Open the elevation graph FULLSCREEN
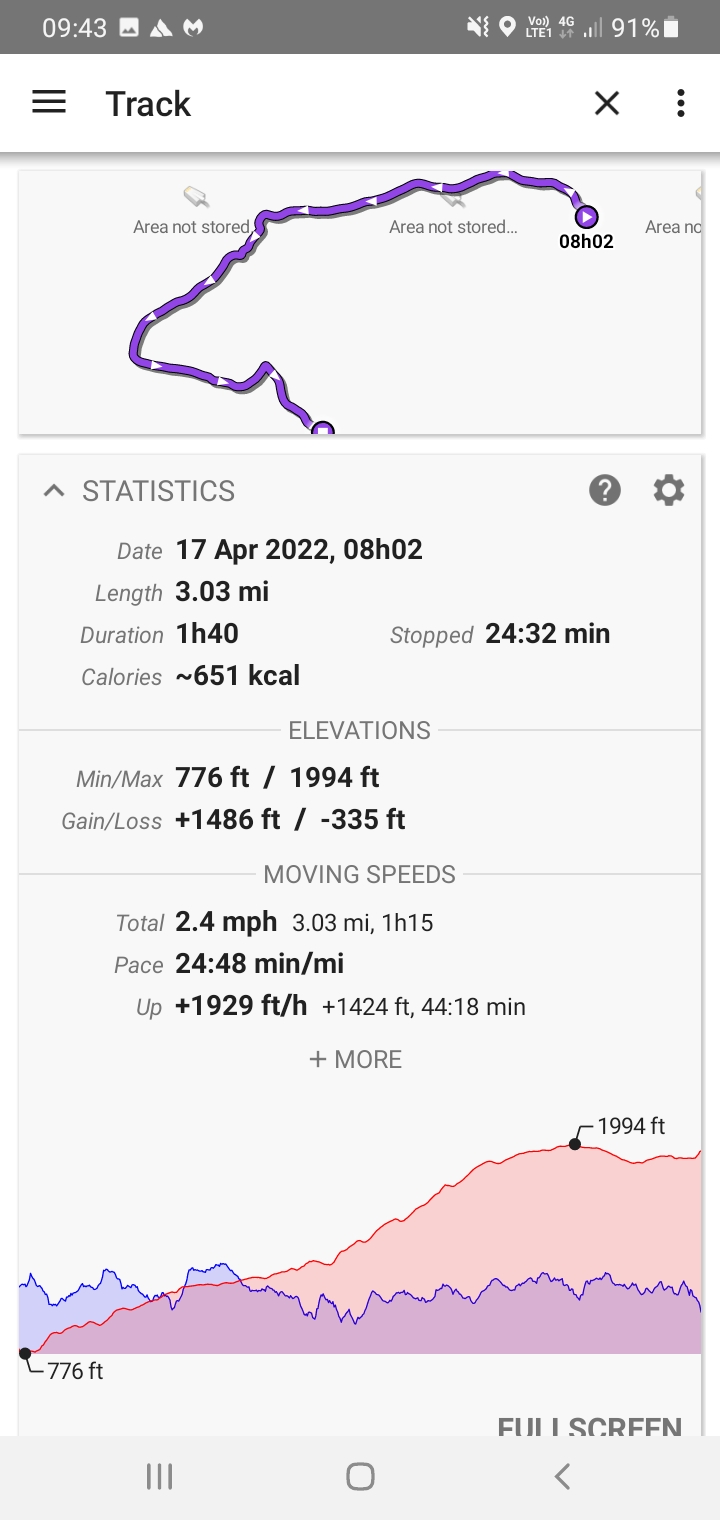Image resolution: width=720 pixels, height=1520 pixels. coord(589,1425)
